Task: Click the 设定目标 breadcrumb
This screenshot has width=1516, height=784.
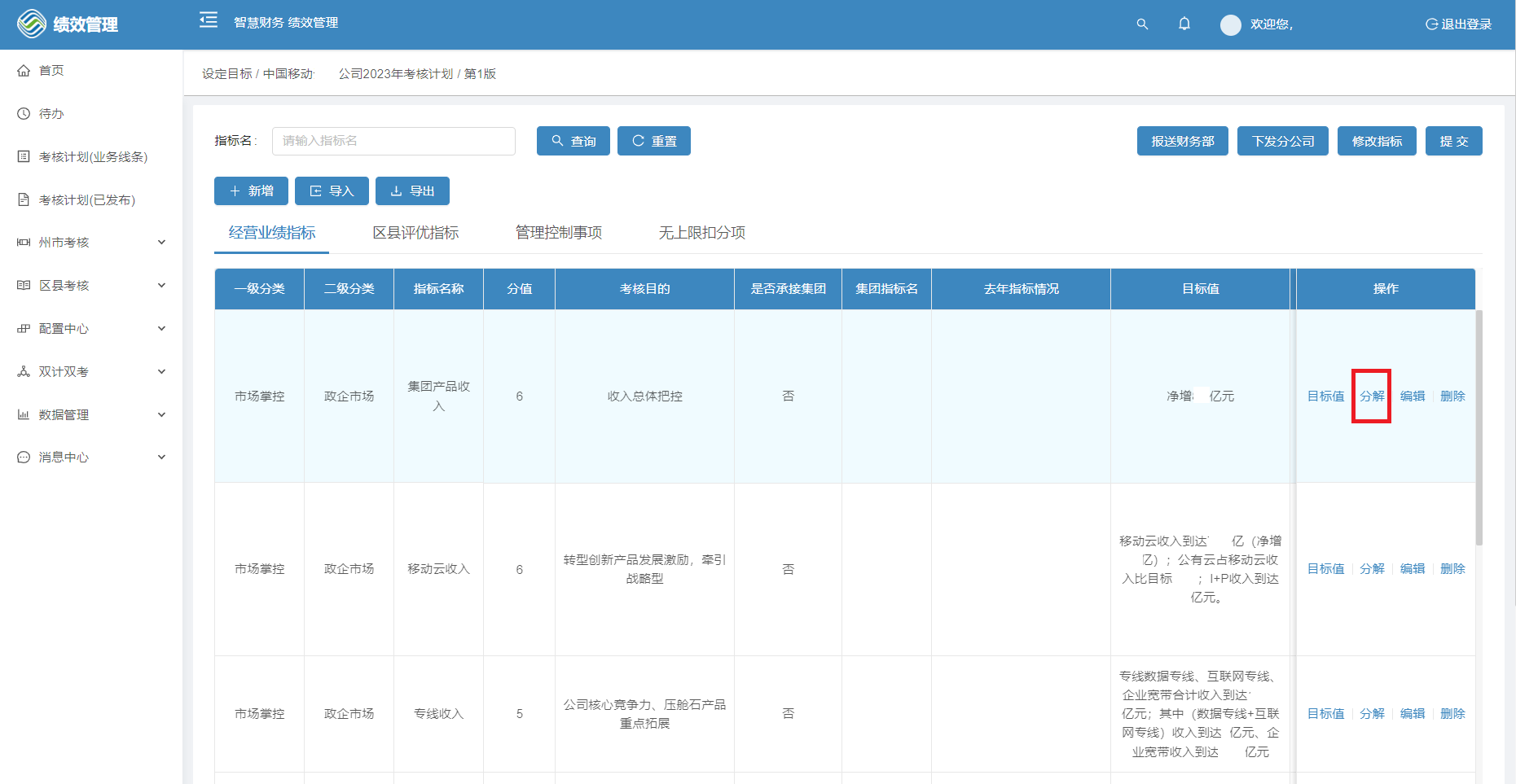Action: click(x=227, y=74)
